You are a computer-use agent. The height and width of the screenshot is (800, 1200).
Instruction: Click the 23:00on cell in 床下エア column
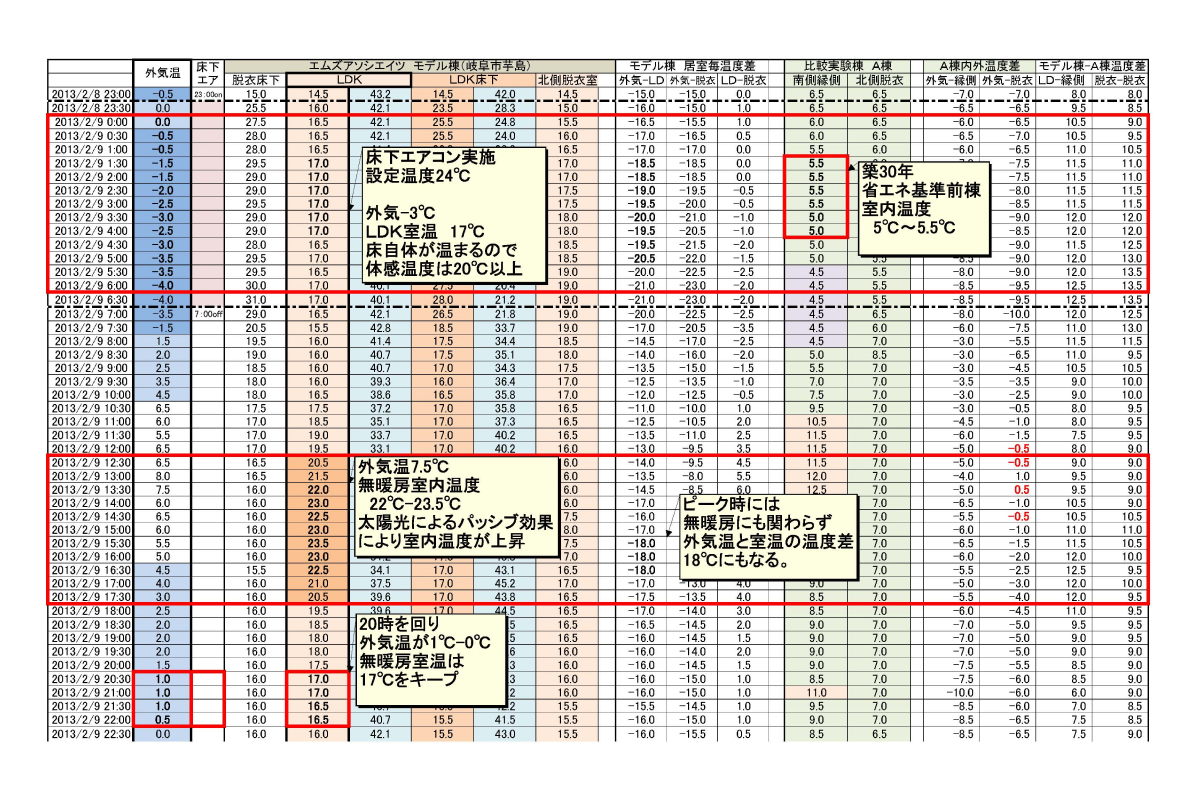click(x=208, y=94)
